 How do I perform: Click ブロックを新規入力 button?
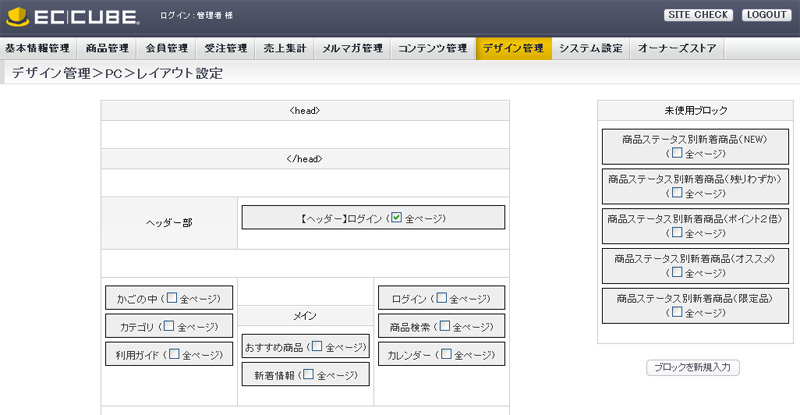693,368
